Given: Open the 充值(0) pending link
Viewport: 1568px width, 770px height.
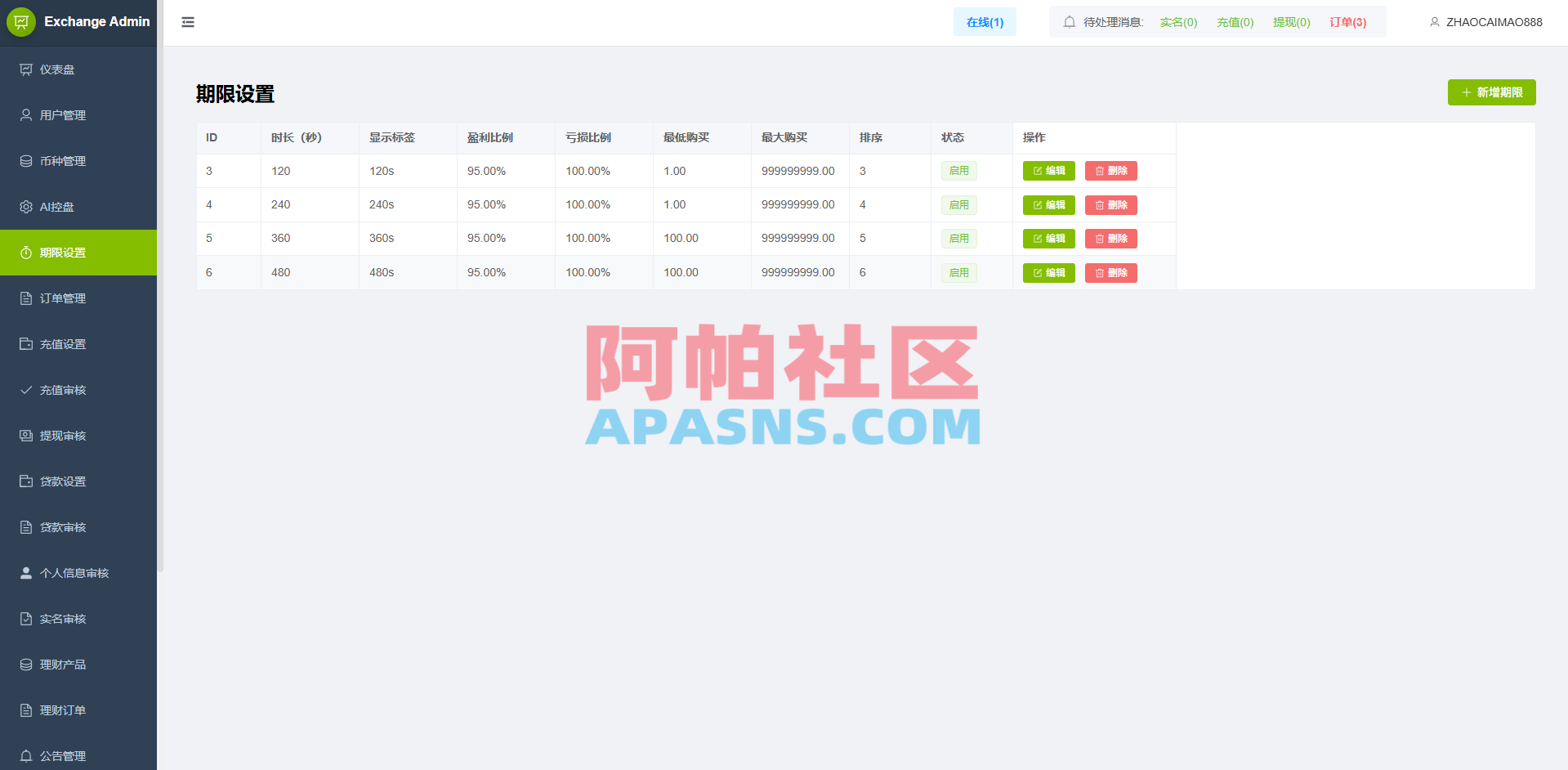Looking at the screenshot, I should (1235, 22).
